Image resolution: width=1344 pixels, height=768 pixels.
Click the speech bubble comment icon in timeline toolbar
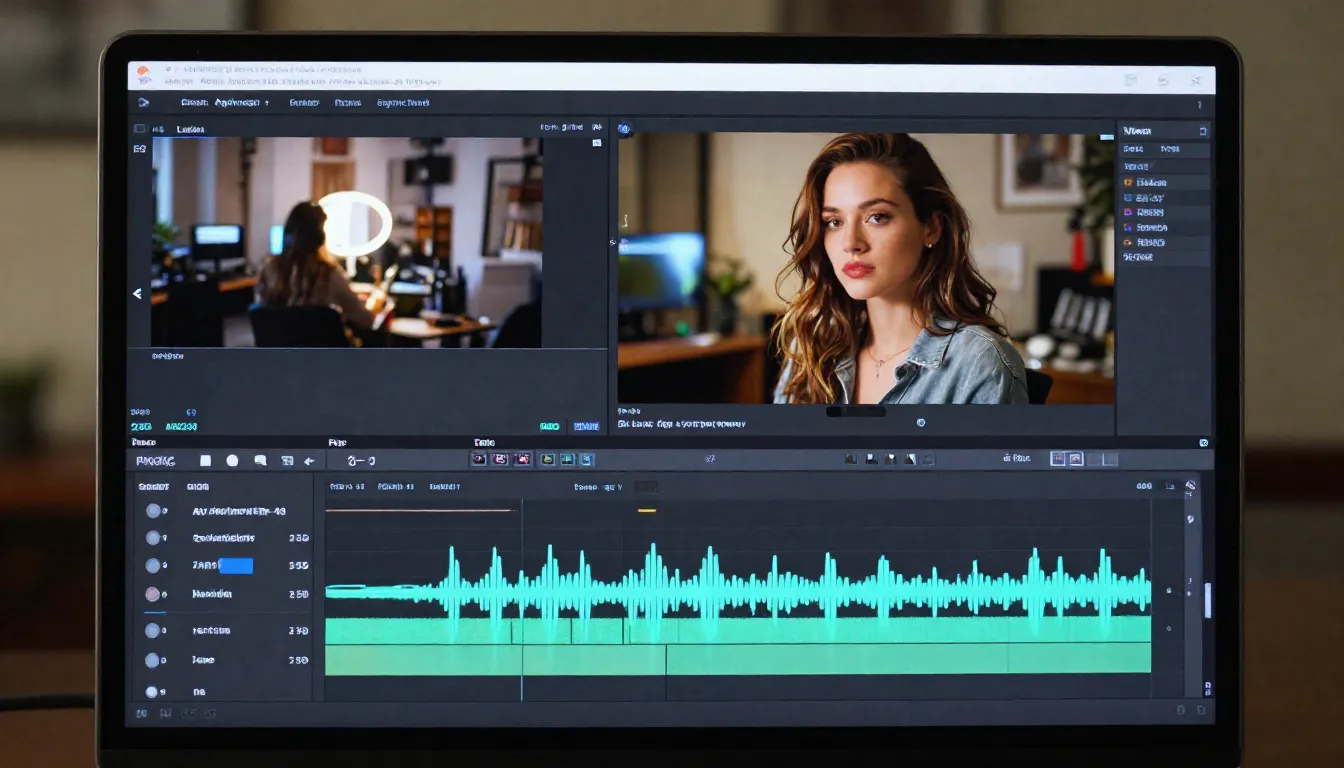point(260,461)
